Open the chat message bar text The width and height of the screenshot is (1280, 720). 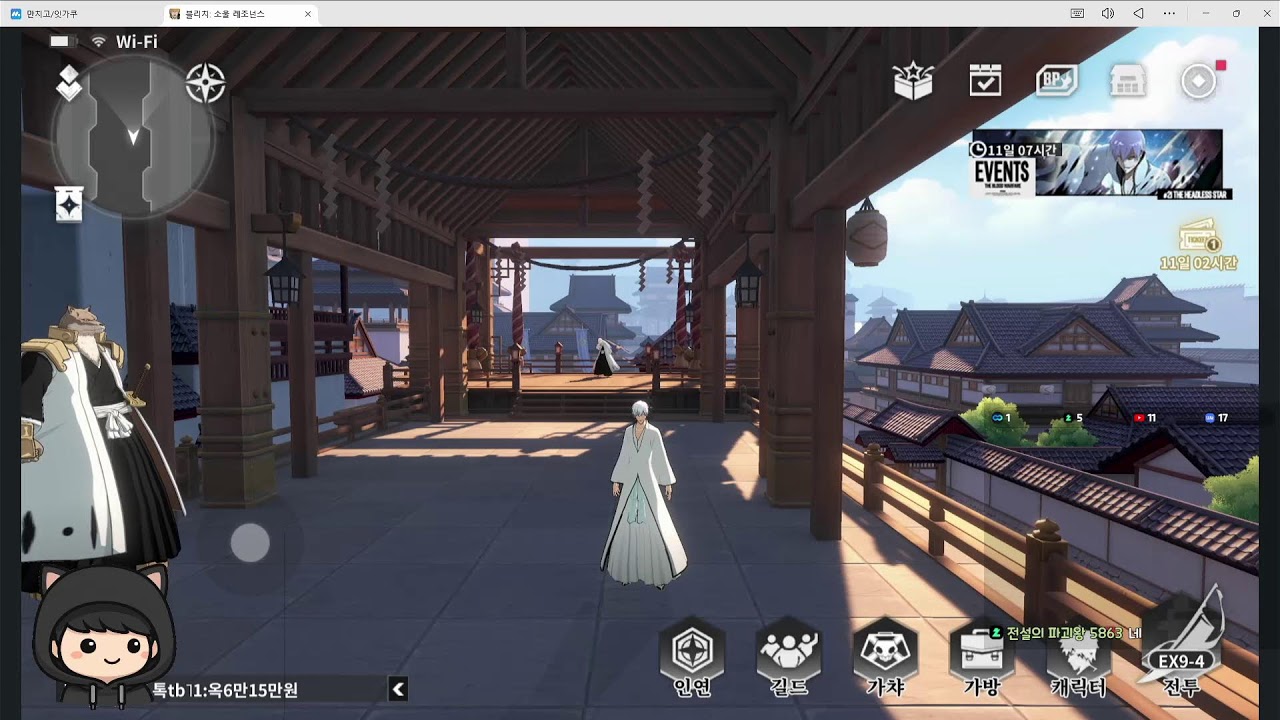[225, 690]
